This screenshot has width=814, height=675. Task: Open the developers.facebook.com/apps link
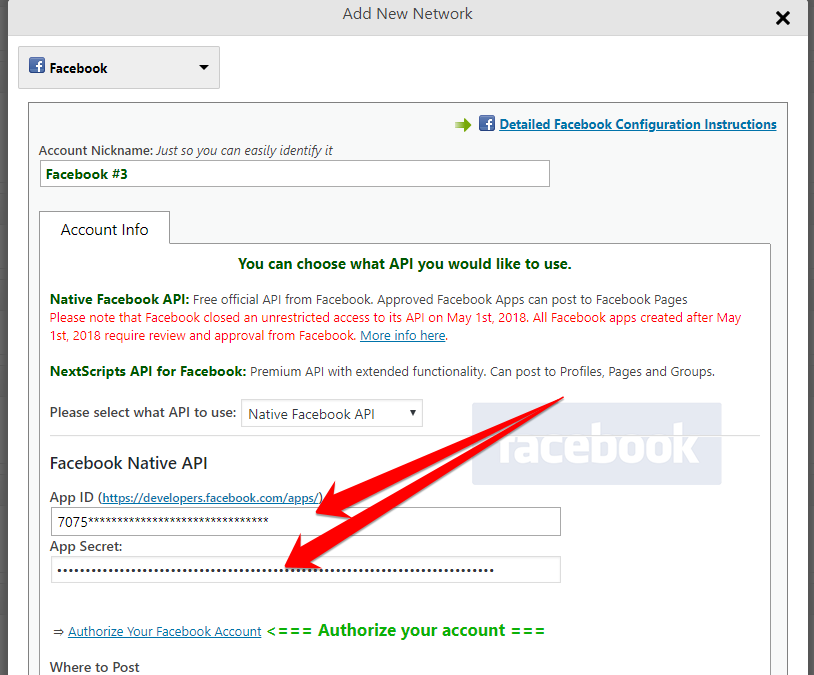click(210, 498)
